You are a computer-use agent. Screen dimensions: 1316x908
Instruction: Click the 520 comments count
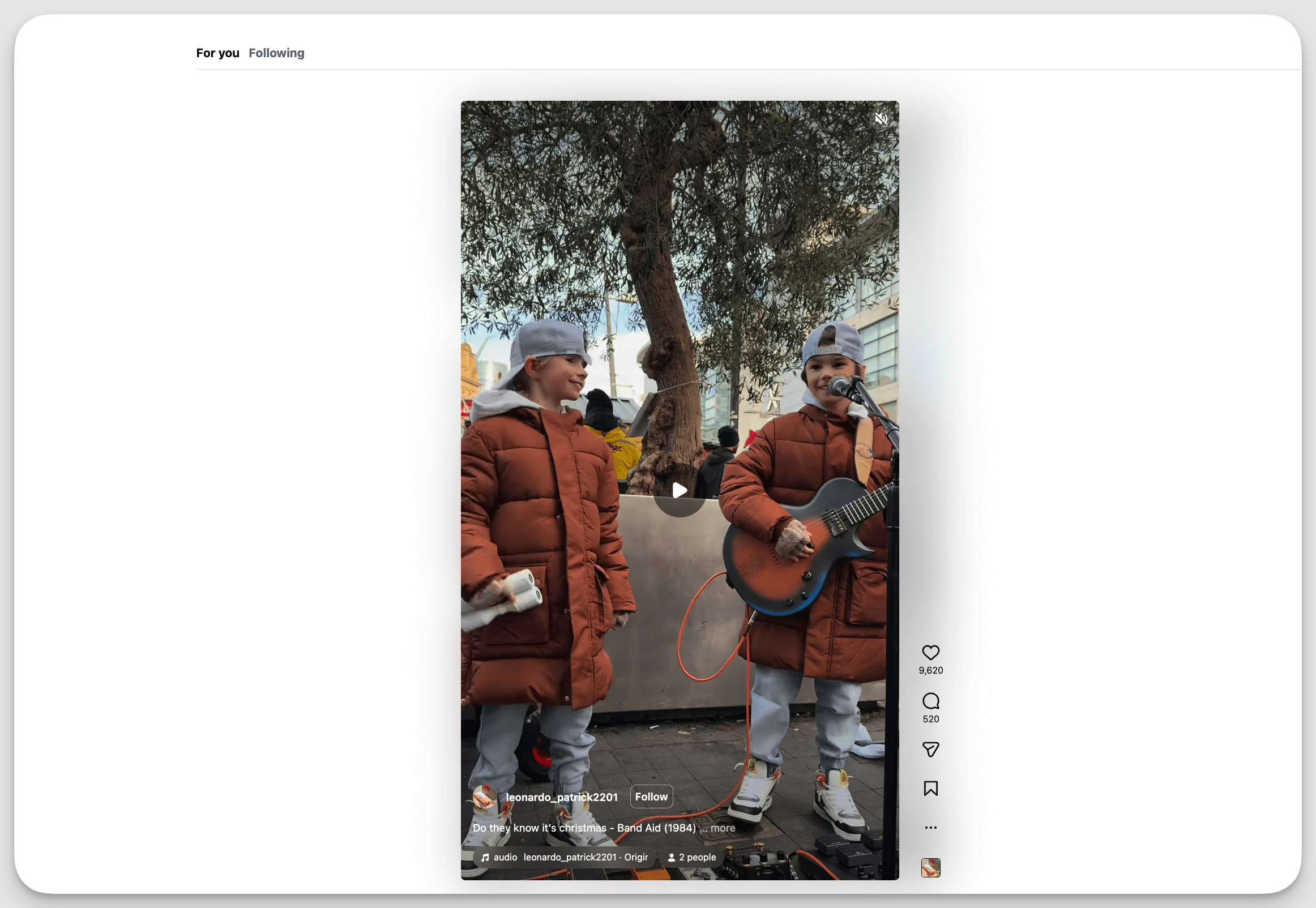[931, 718]
